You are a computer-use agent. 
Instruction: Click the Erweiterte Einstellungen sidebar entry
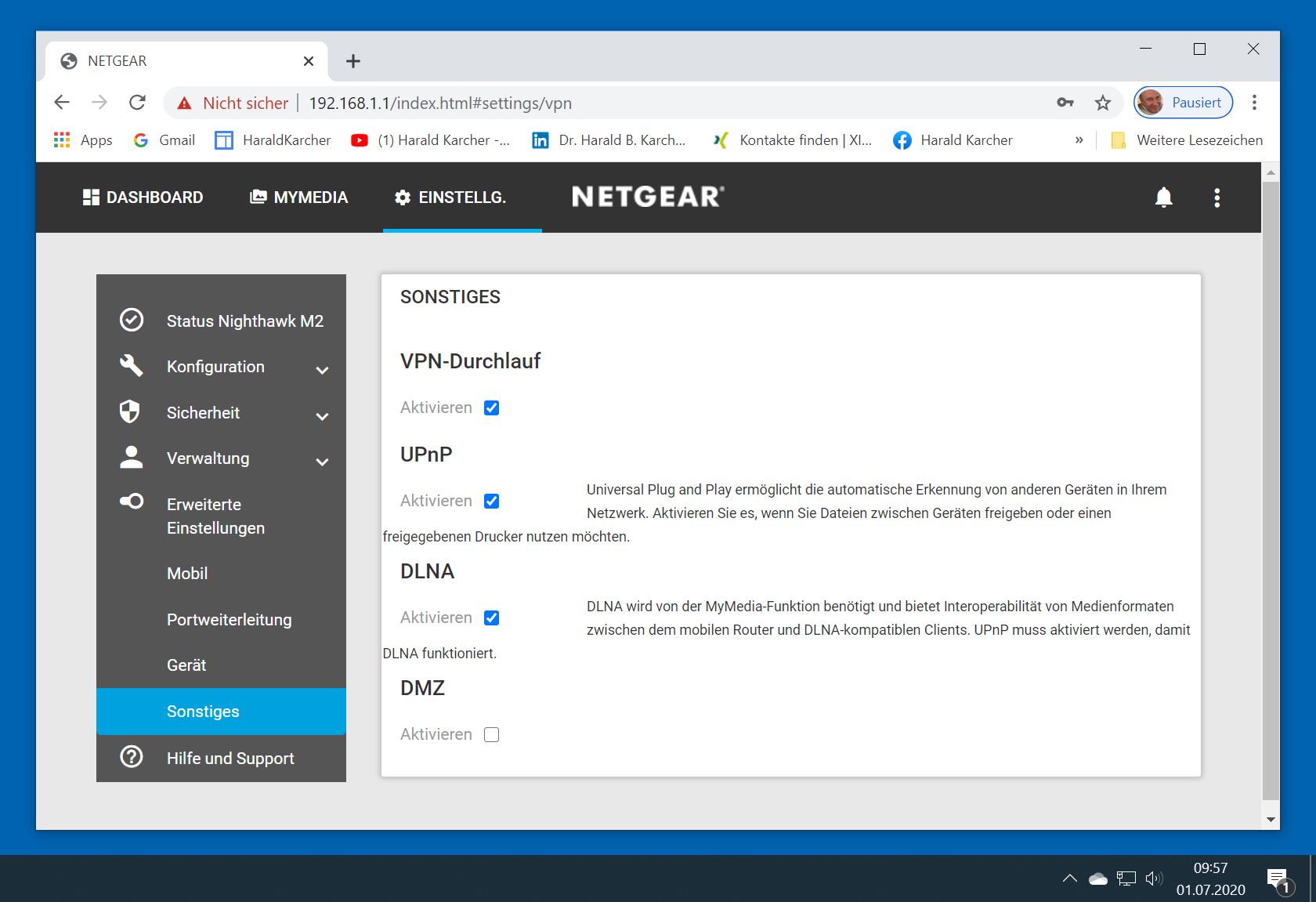tap(215, 516)
